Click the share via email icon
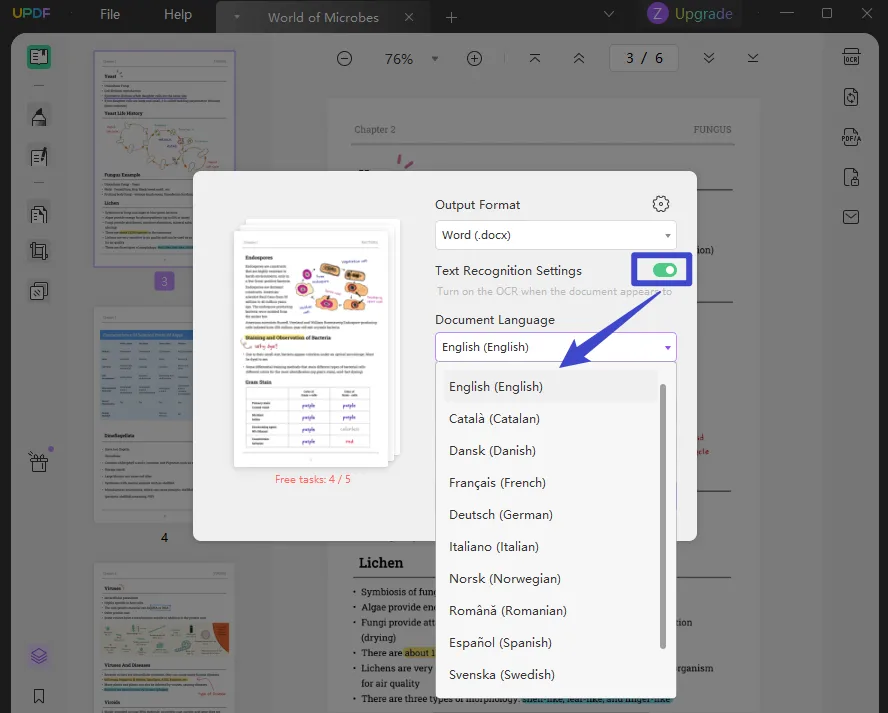Viewport: 888px width, 713px height. tap(851, 216)
